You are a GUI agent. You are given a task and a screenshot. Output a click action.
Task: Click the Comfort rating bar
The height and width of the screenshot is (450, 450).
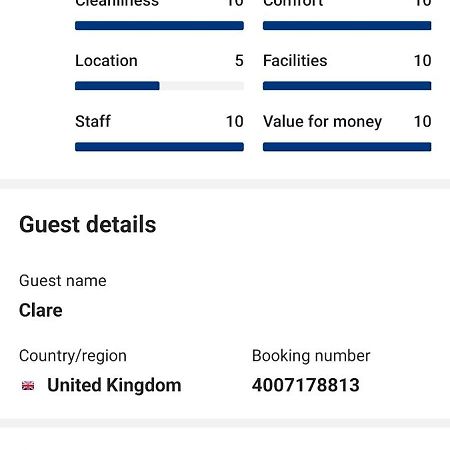click(x=347, y=26)
